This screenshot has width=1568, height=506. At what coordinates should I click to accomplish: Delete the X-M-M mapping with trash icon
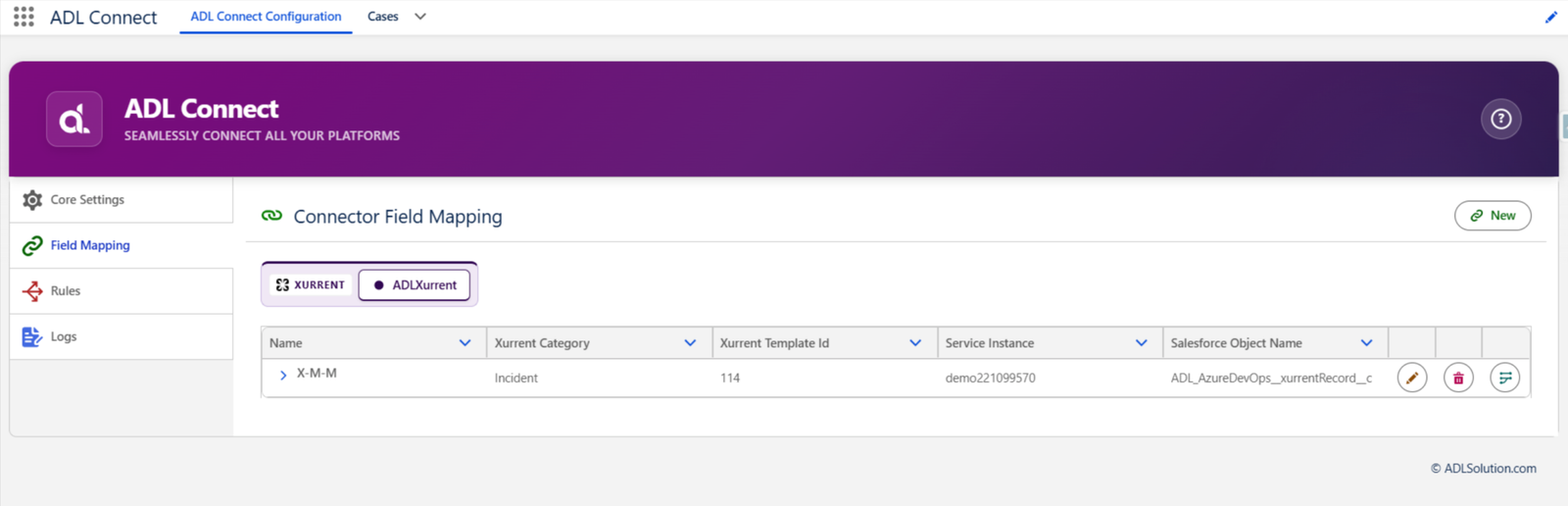click(1458, 378)
